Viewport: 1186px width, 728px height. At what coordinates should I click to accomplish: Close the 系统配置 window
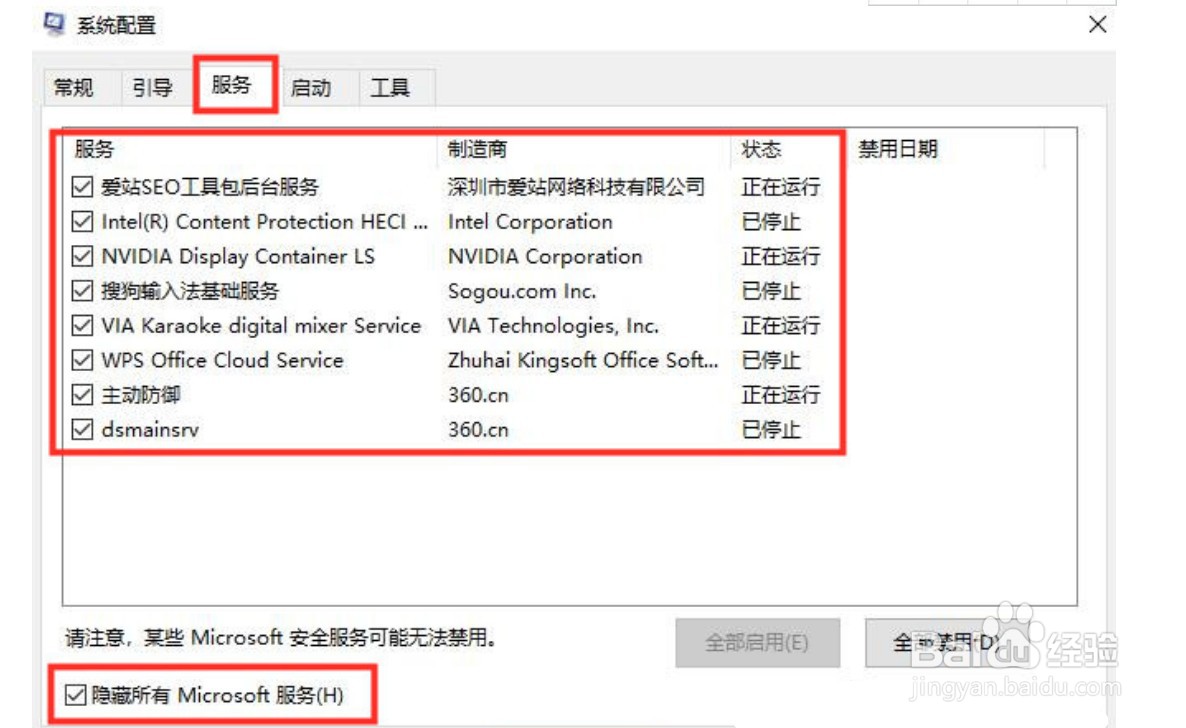(1097, 25)
